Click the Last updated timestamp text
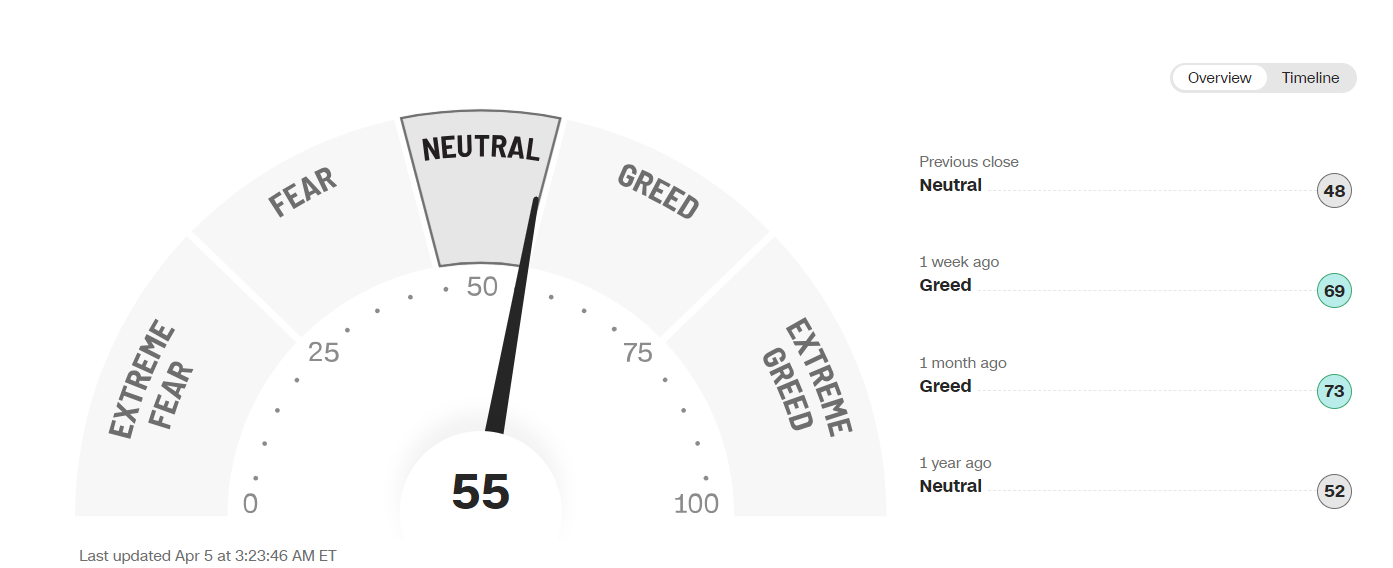 click(208, 555)
